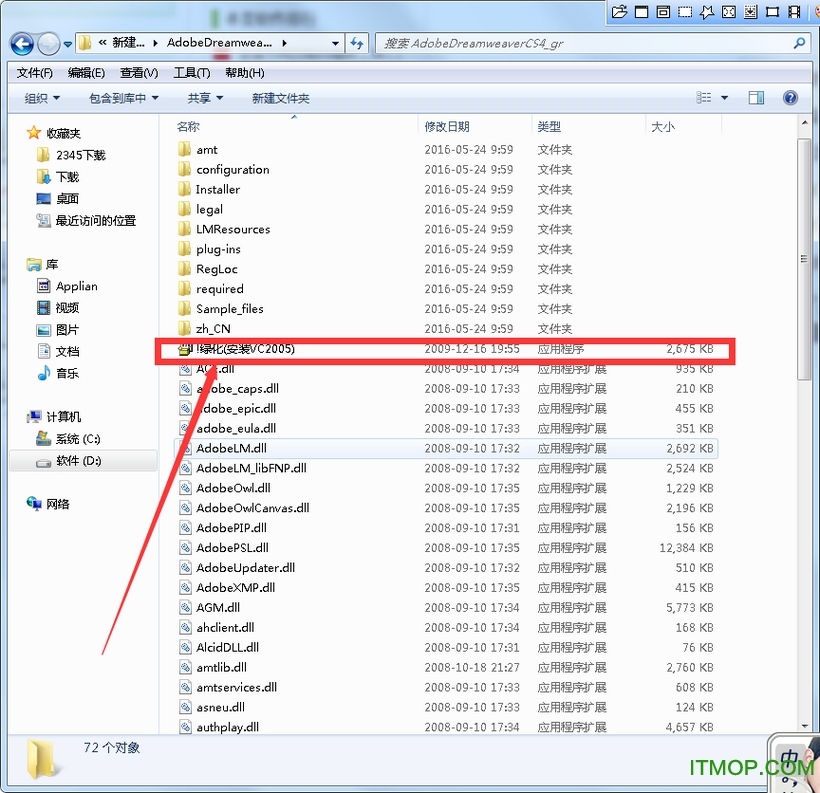Open the 图片 library
This screenshot has width=820, height=793.
pyautogui.click(x=58, y=330)
